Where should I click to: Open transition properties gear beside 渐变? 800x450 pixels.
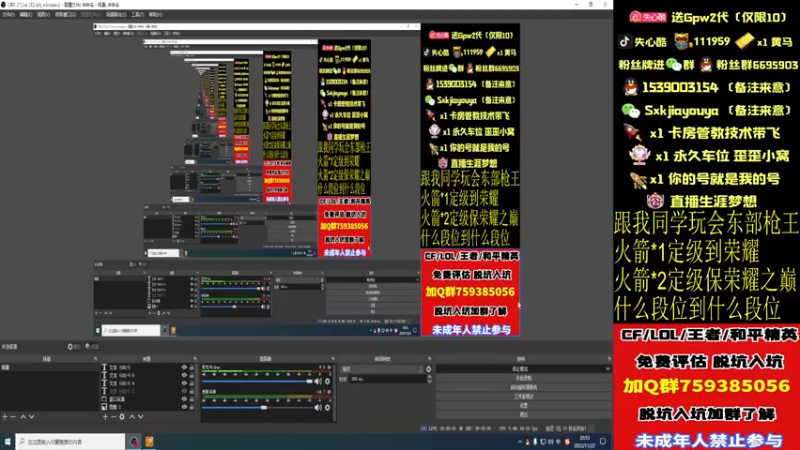click(x=429, y=369)
